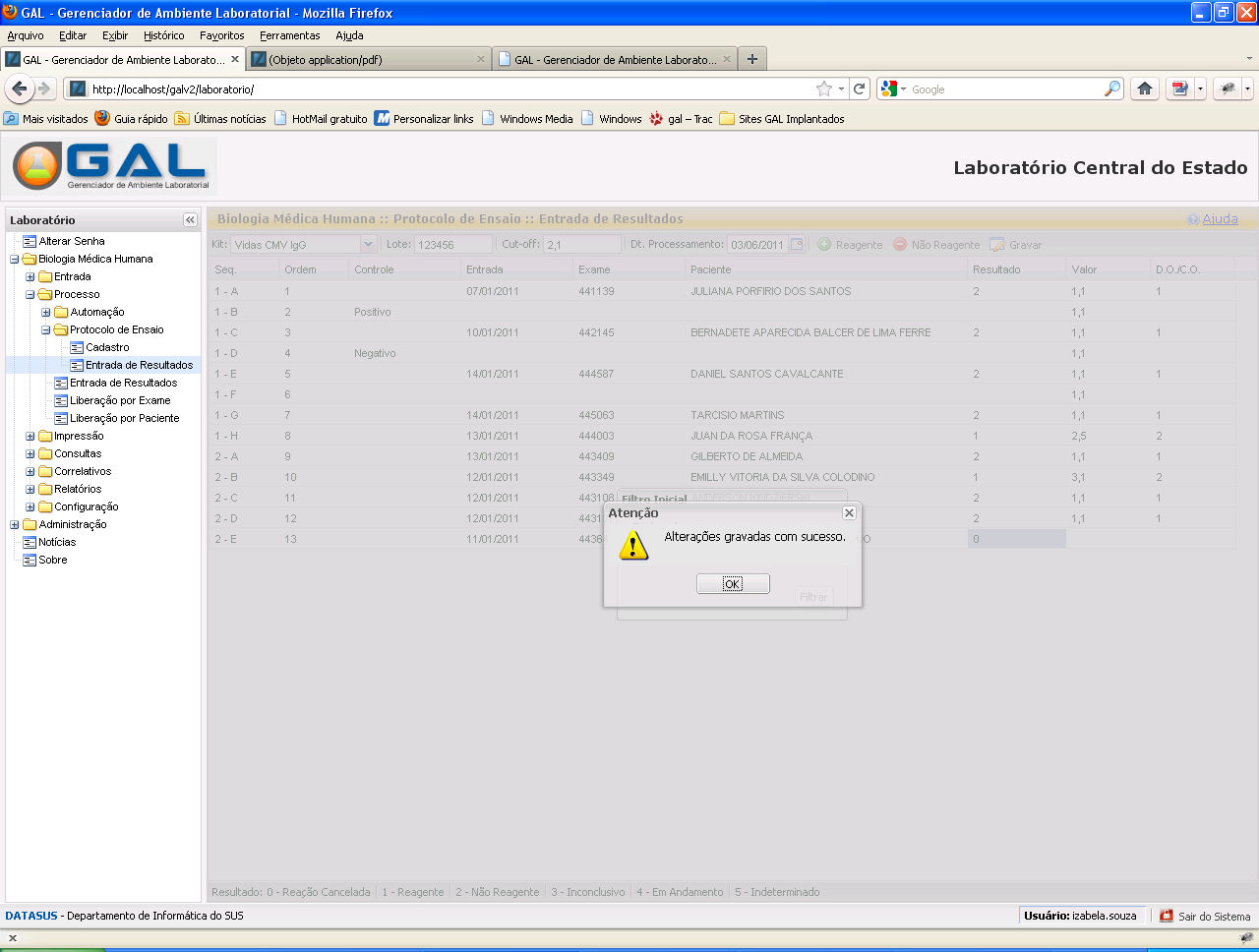Click the GAL logo
Viewport: 1259px width, 952px height.
(x=111, y=165)
